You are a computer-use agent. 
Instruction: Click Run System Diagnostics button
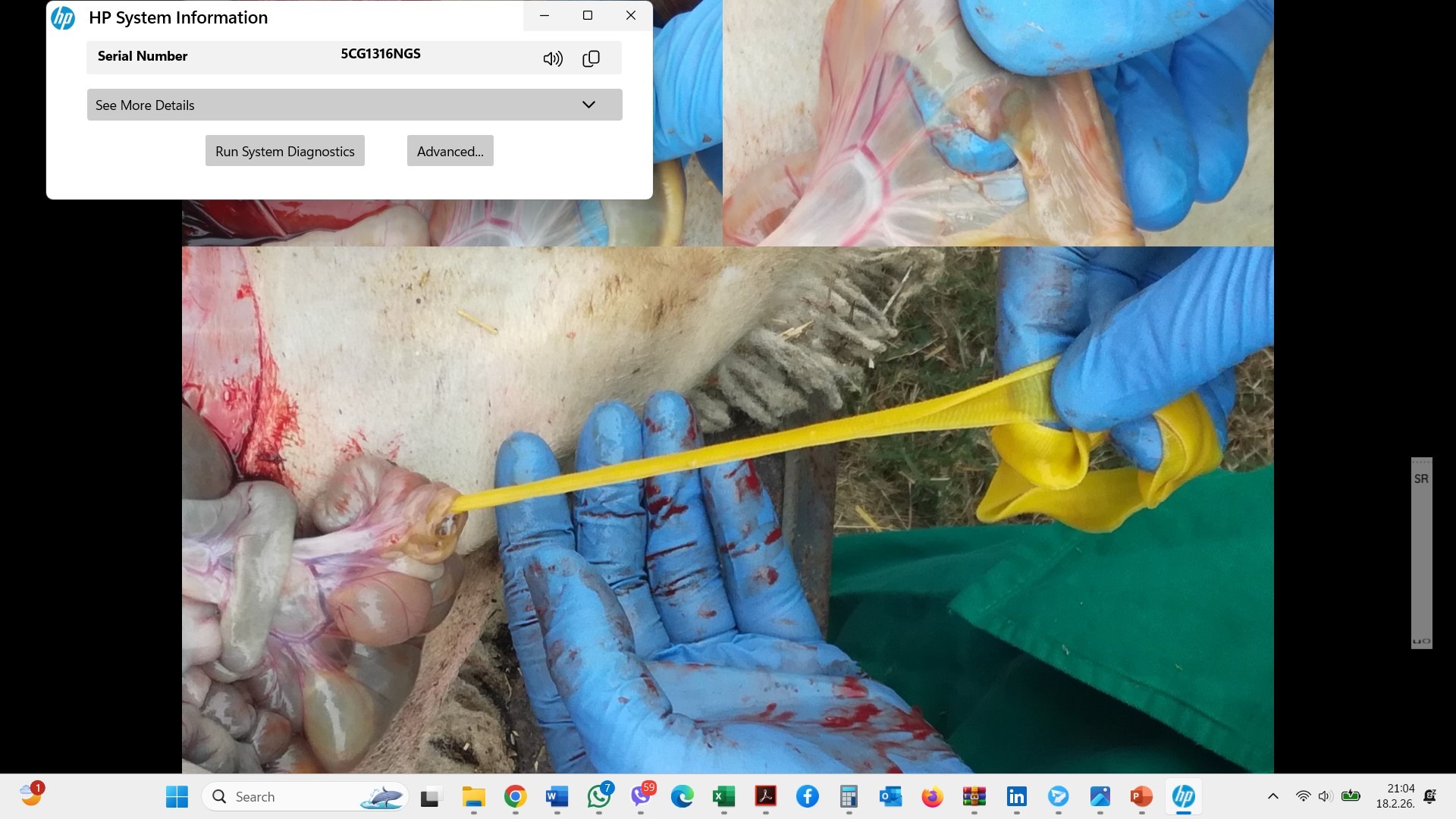pyautogui.click(x=284, y=151)
